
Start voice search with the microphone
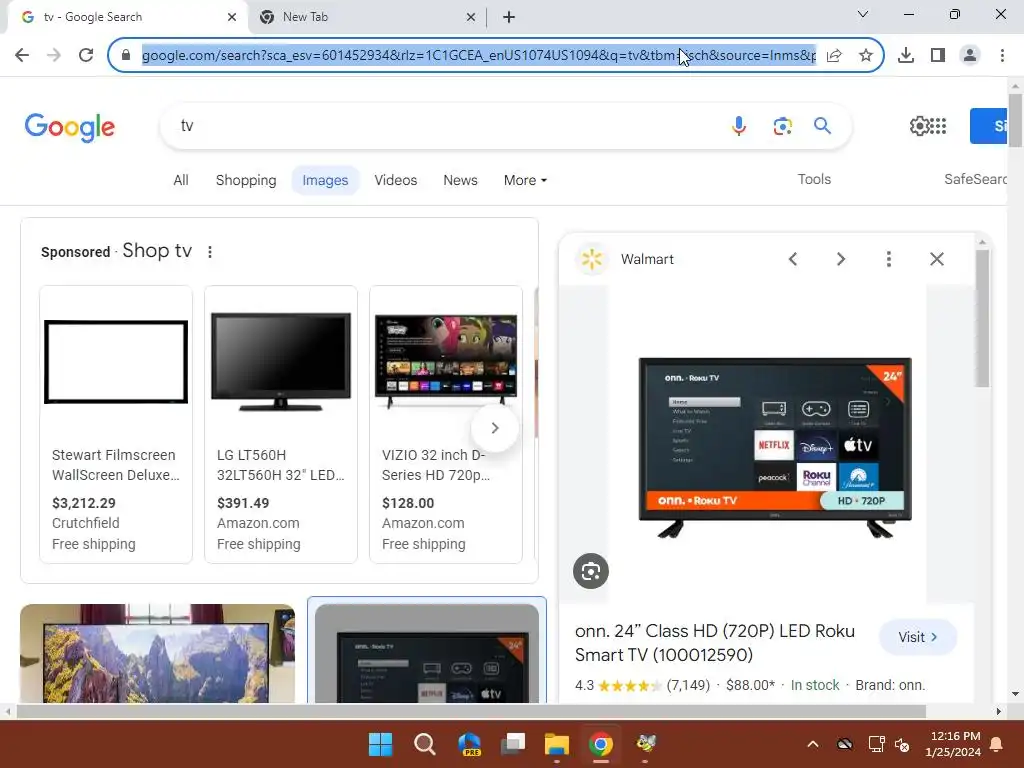tap(739, 125)
